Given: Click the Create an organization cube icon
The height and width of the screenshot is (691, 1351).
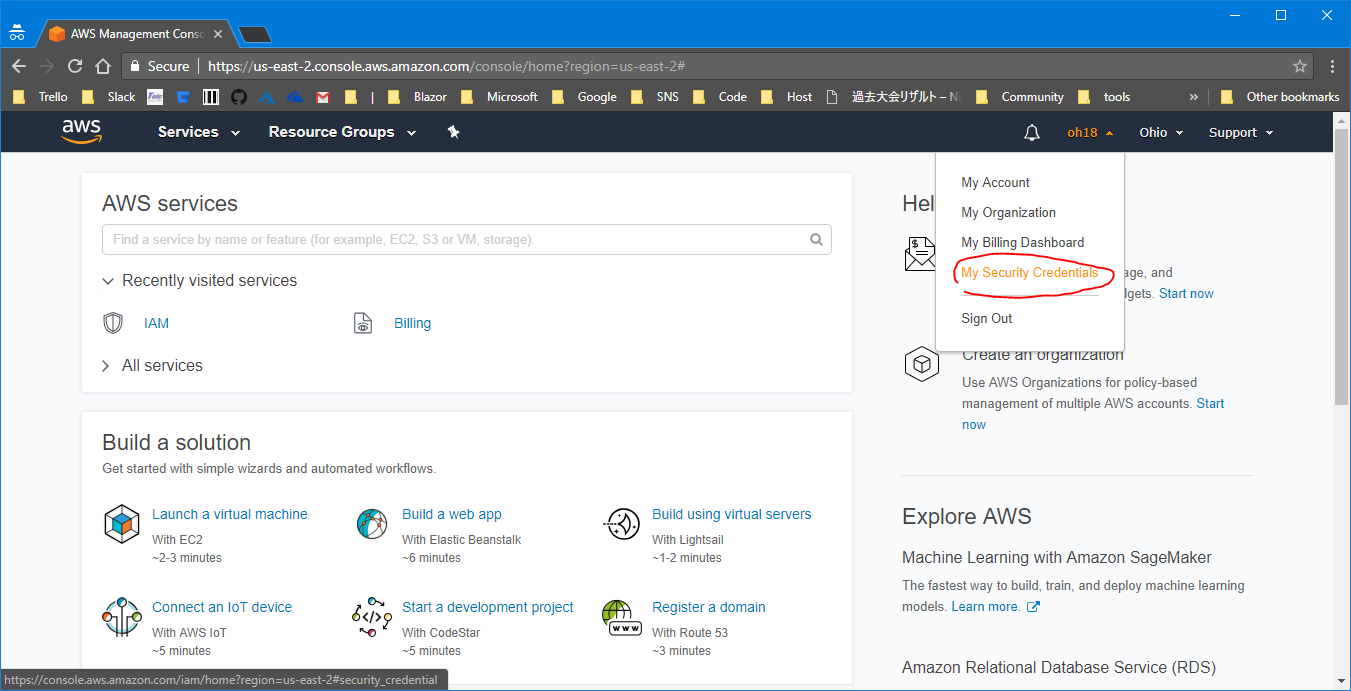Looking at the screenshot, I should point(921,364).
